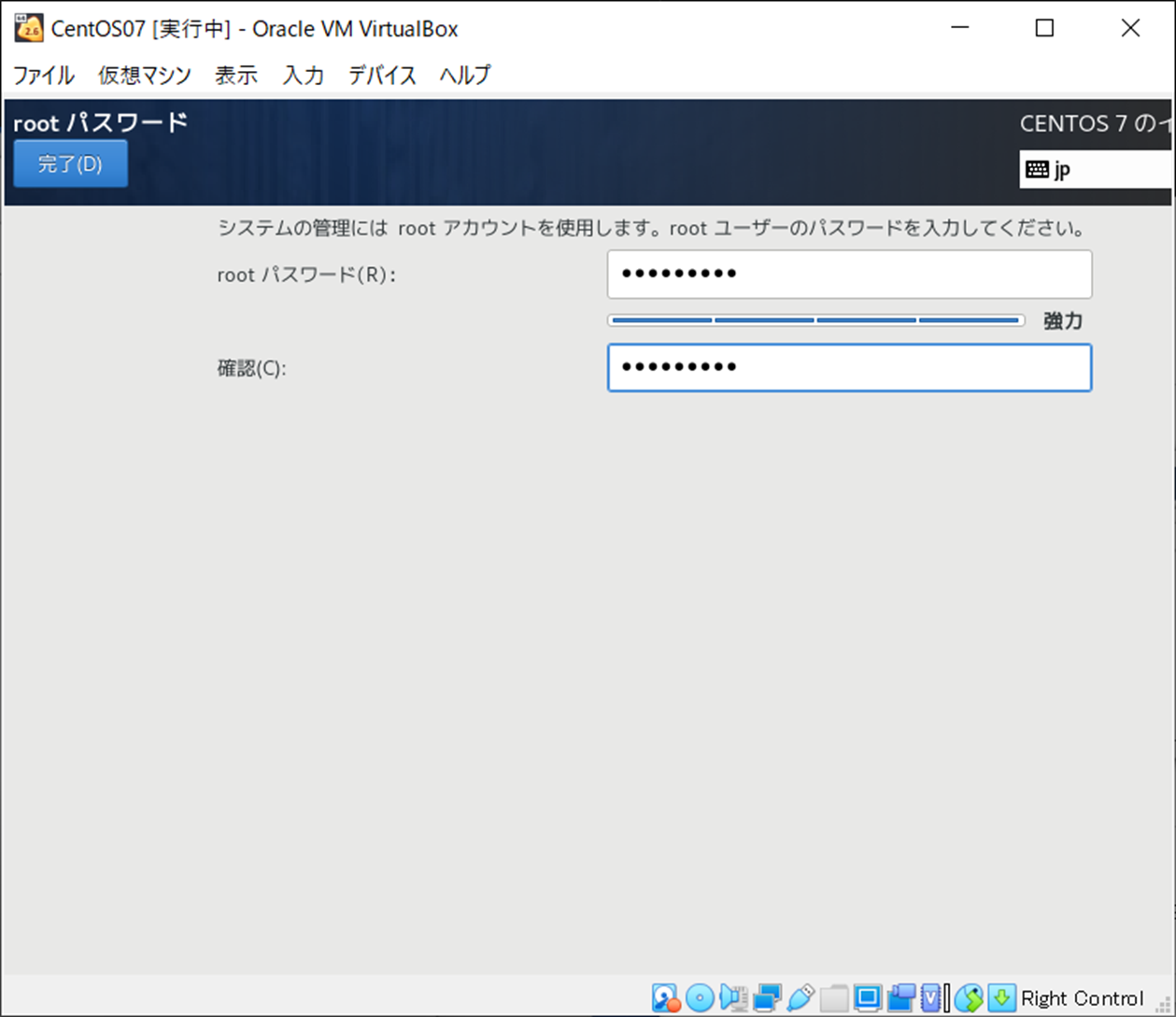Open the デバイス menu
The height and width of the screenshot is (1017, 1176).
[382, 75]
